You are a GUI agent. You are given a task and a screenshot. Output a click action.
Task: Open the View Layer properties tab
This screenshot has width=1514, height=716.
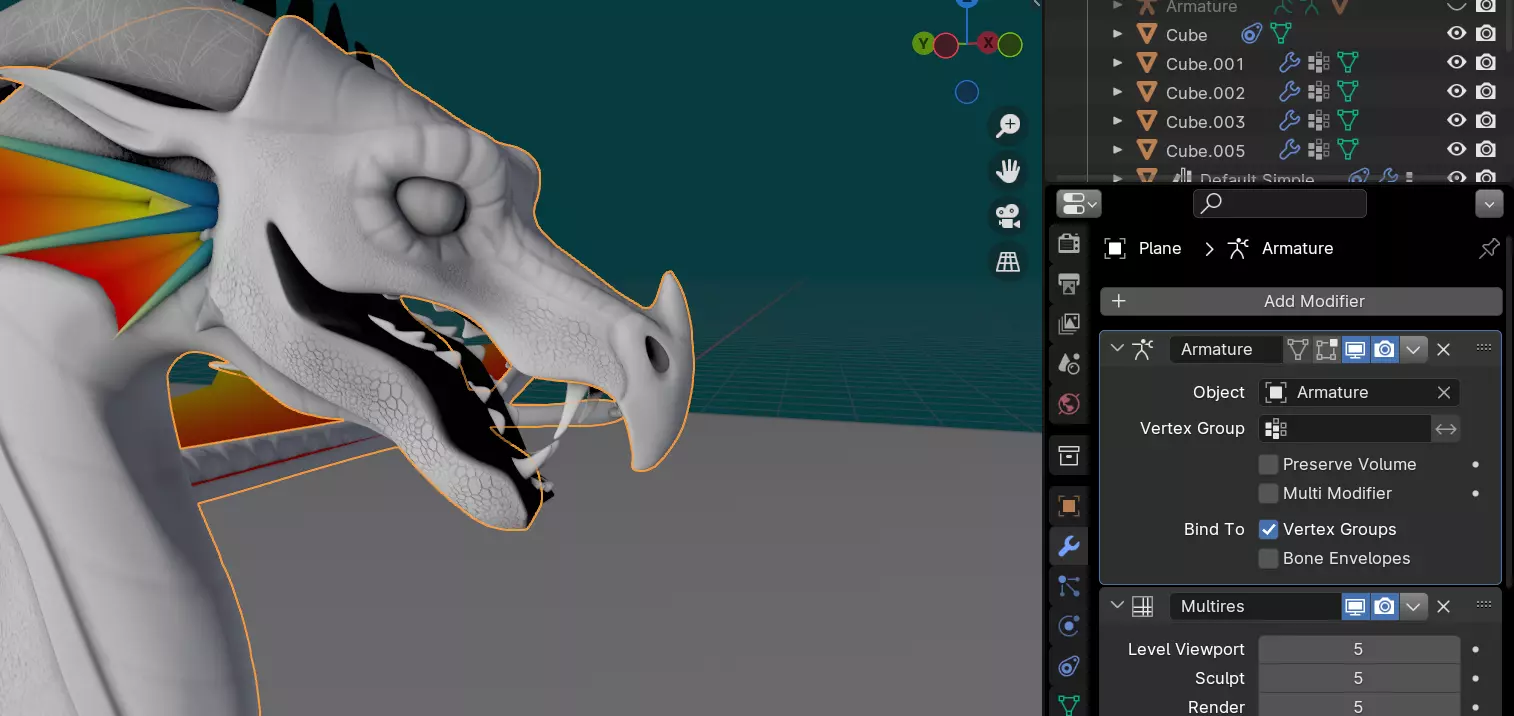click(x=1069, y=324)
